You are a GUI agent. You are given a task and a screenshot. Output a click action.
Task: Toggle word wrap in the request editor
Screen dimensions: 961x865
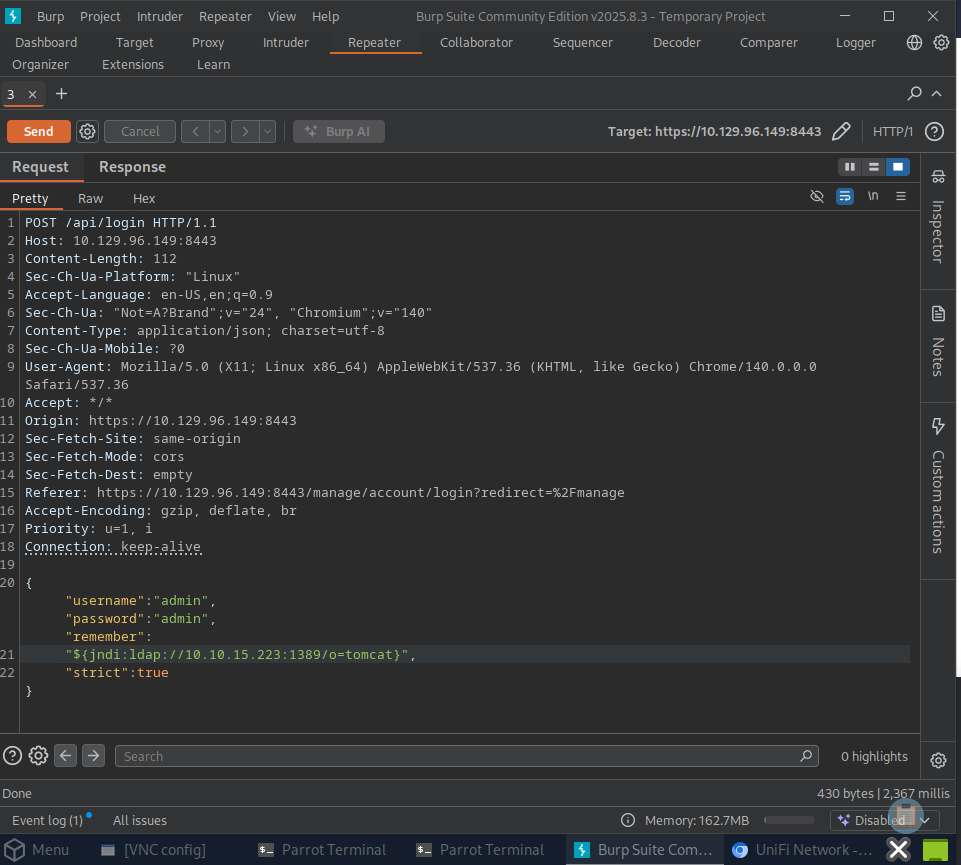click(845, 196)
